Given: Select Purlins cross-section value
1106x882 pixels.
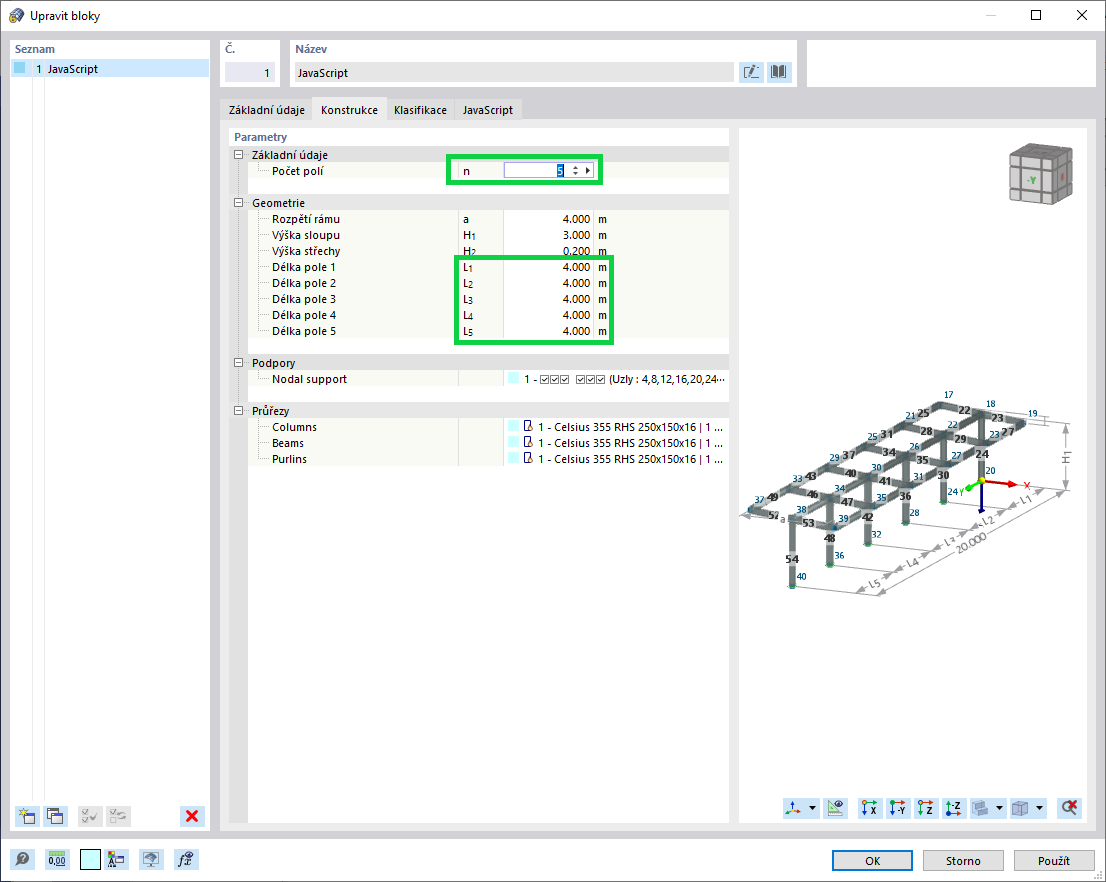Looking at the screenshot, I should point(616,459).
